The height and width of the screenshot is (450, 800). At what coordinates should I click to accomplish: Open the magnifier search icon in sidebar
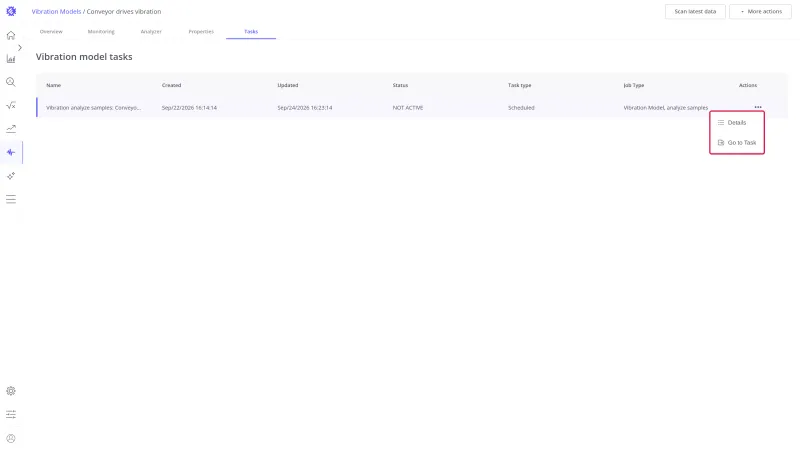coord(11,82)
